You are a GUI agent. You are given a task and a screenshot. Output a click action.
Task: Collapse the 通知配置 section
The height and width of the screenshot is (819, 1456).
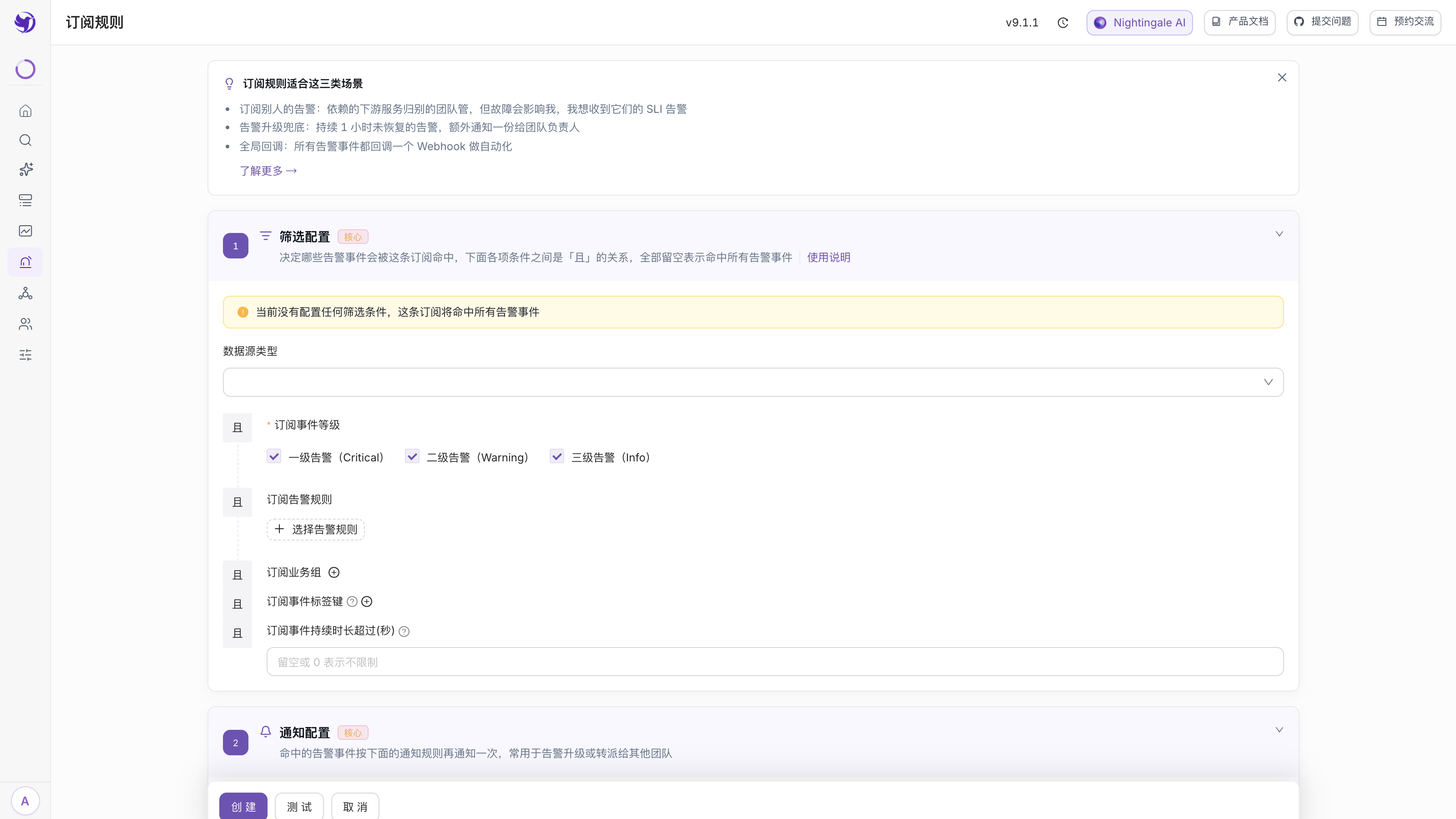point(1279,730)
